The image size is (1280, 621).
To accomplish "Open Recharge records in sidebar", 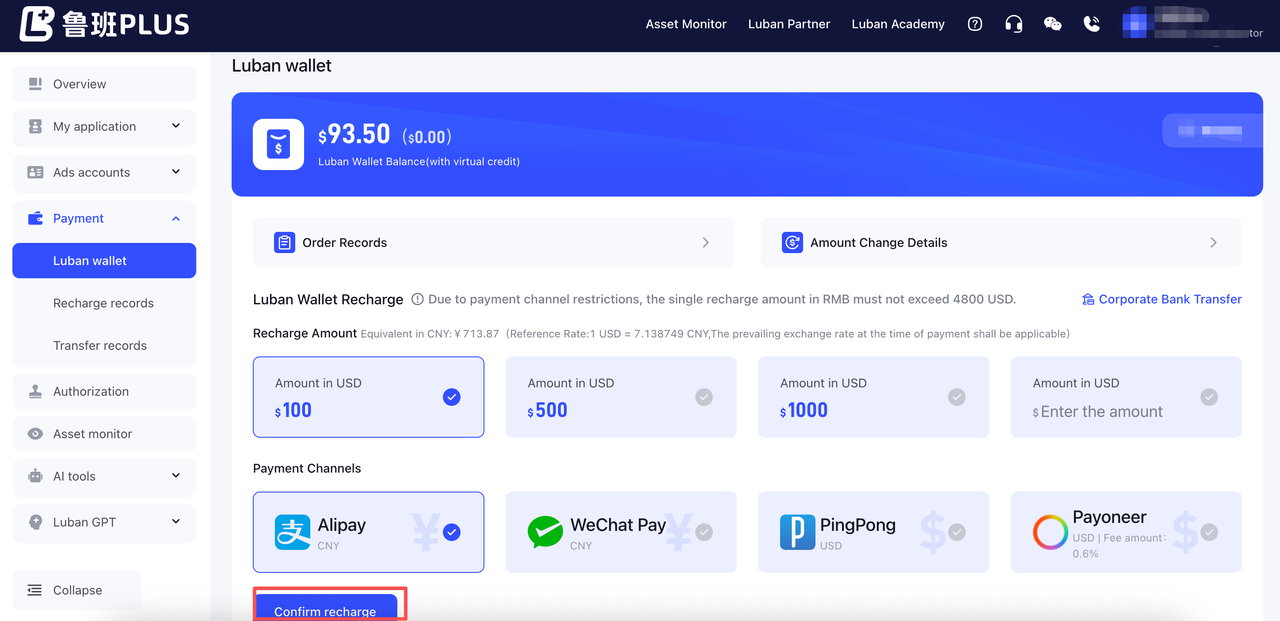I will click(104, 303).
